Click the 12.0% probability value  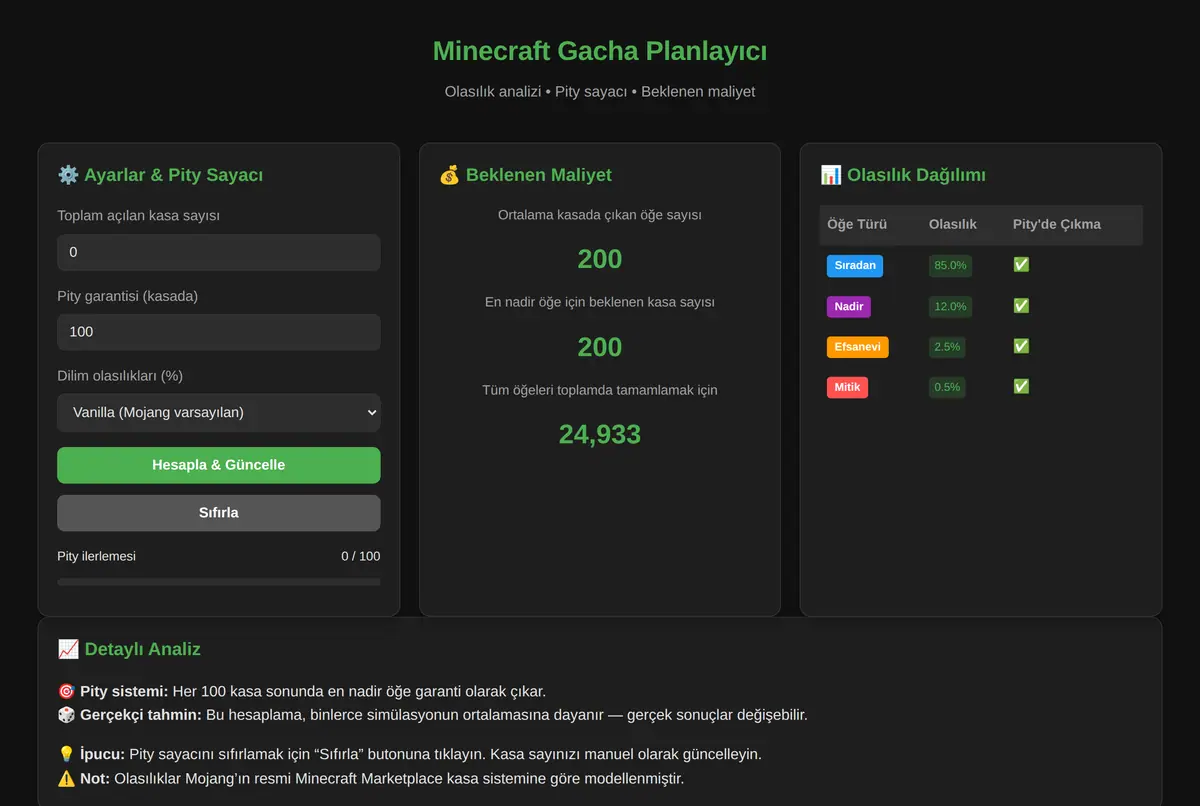pos(950,306)
